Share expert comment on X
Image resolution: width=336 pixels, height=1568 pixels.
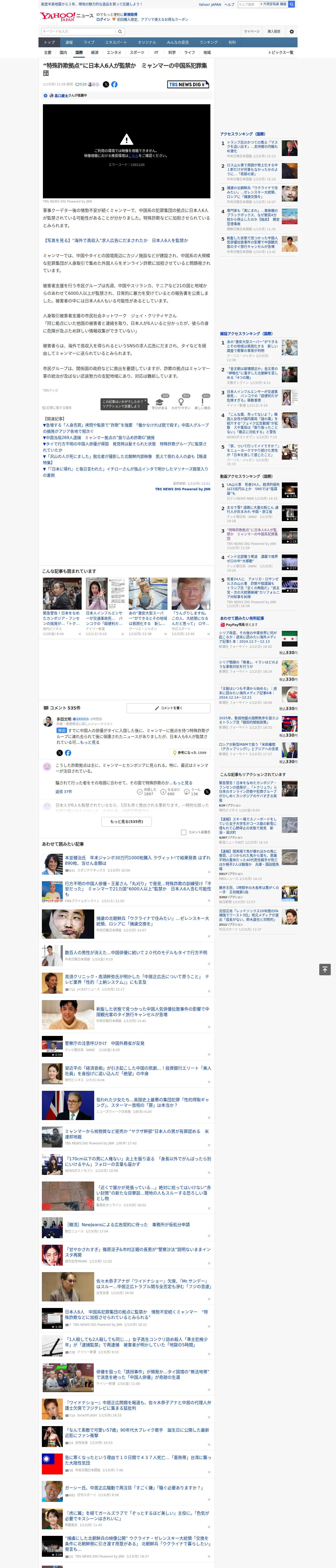[x=60, y=753]
